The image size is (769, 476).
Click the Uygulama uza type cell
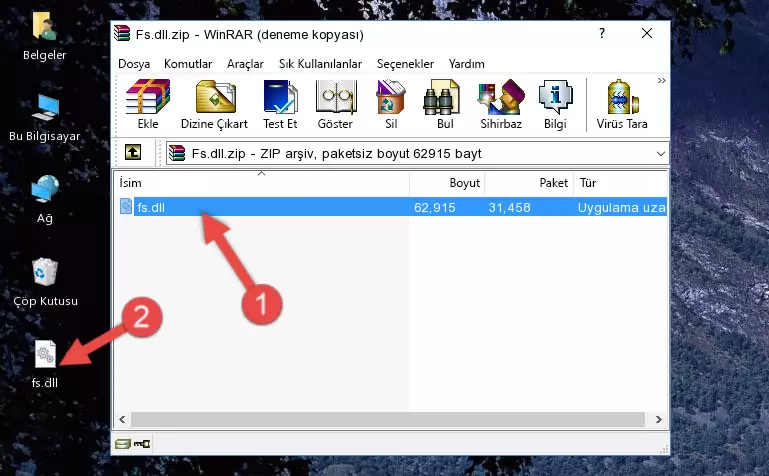pos(621,207)
